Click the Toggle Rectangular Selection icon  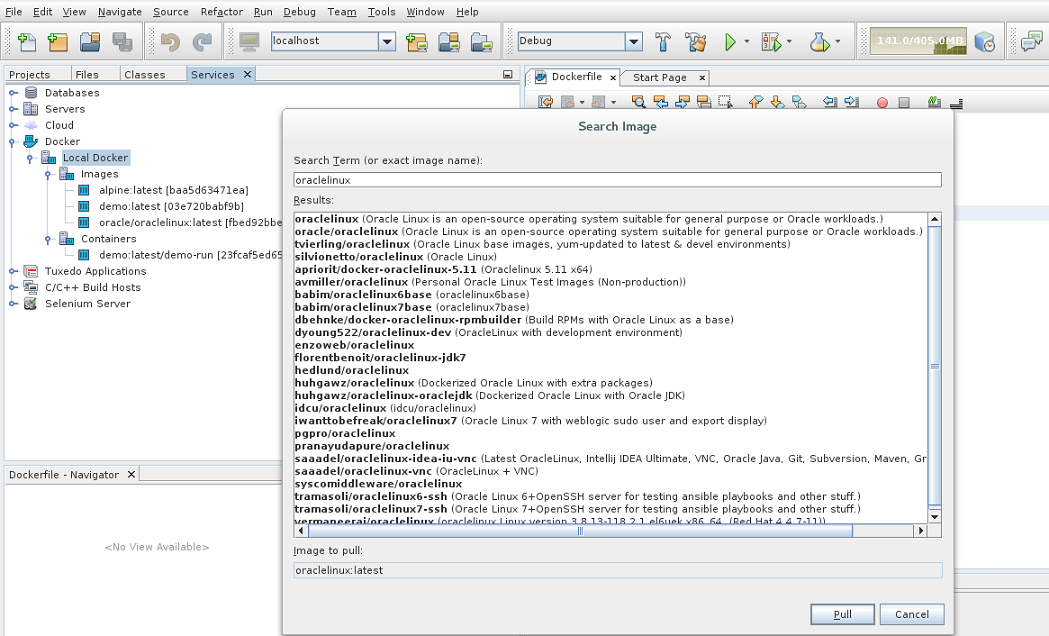tap(725, 102)
